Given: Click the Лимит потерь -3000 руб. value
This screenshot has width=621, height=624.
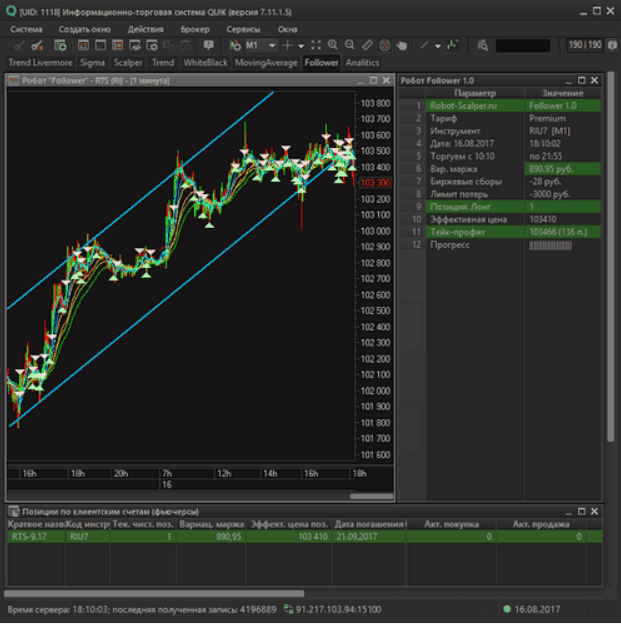Looking at the screenshot, I should [x=562, y=194].
